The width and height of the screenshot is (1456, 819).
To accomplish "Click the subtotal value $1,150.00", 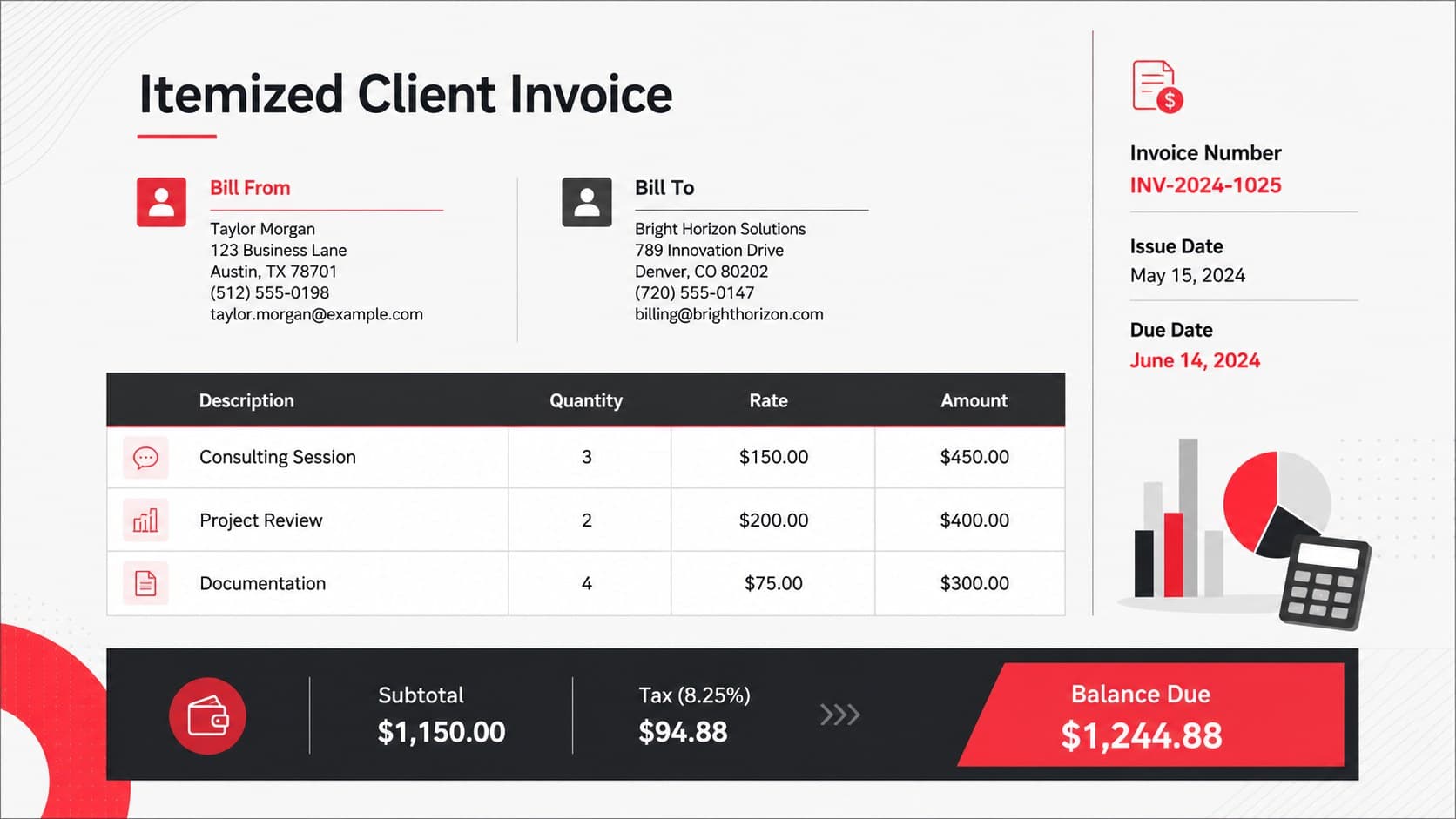I will click(x=442, y=732).
